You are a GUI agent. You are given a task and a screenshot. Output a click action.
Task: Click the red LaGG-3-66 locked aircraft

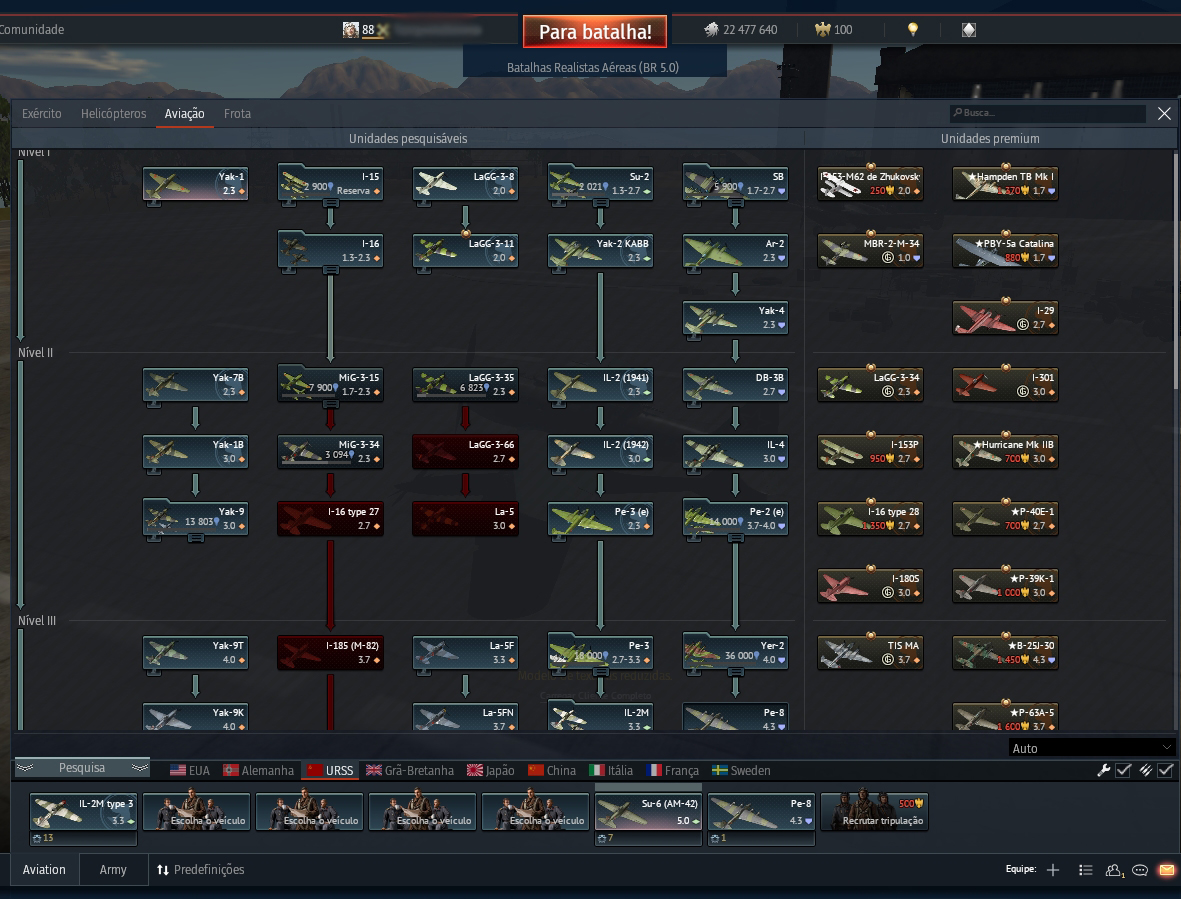(x=465, y=452)
